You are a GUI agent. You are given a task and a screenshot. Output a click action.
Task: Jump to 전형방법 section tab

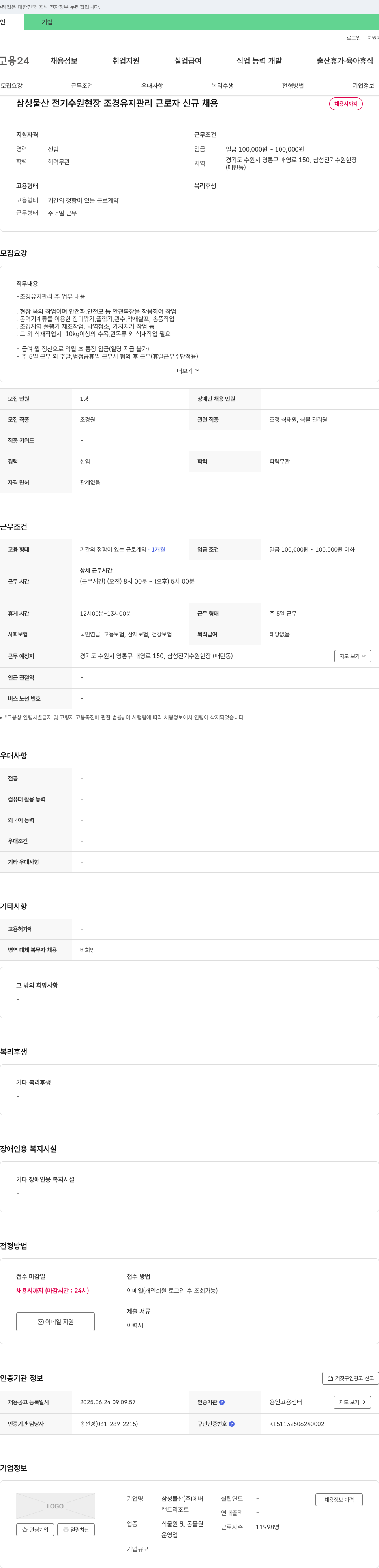click(293, 86)
